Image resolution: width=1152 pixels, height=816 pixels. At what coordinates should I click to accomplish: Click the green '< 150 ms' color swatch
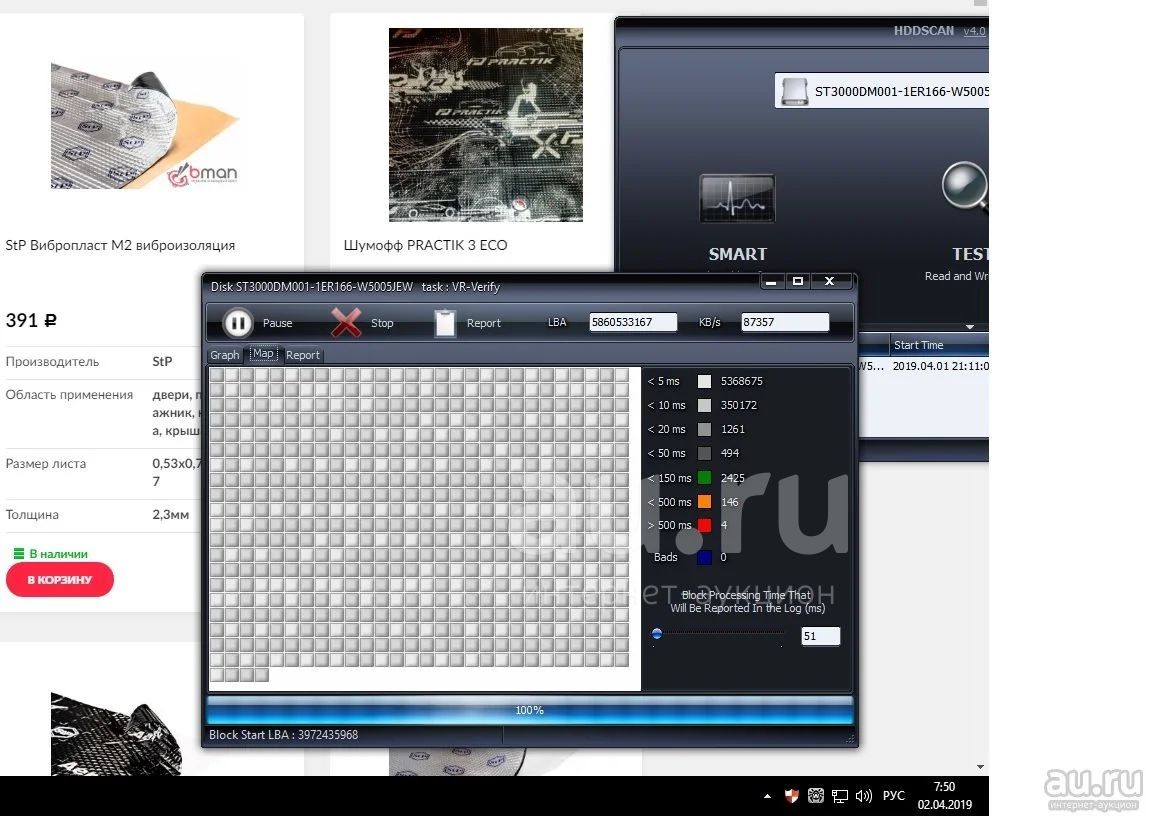[704, 478]
